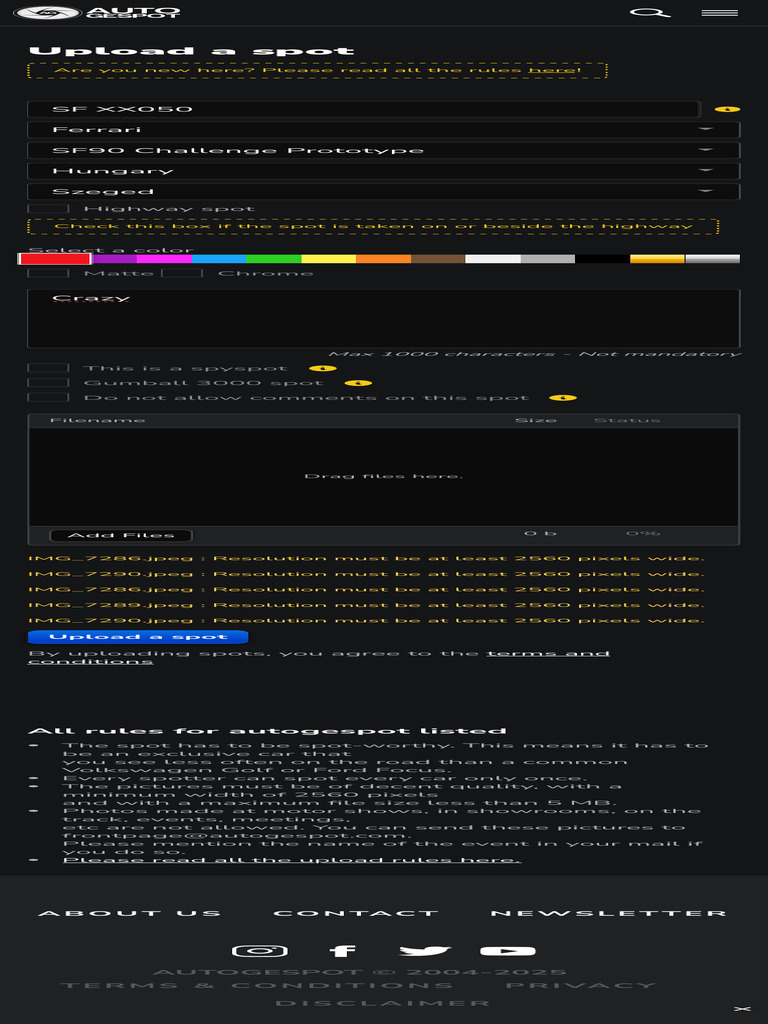Screen dimensions: 768x1024
Task: Close the bottom corner X icon
Action: coord(742,1009)
